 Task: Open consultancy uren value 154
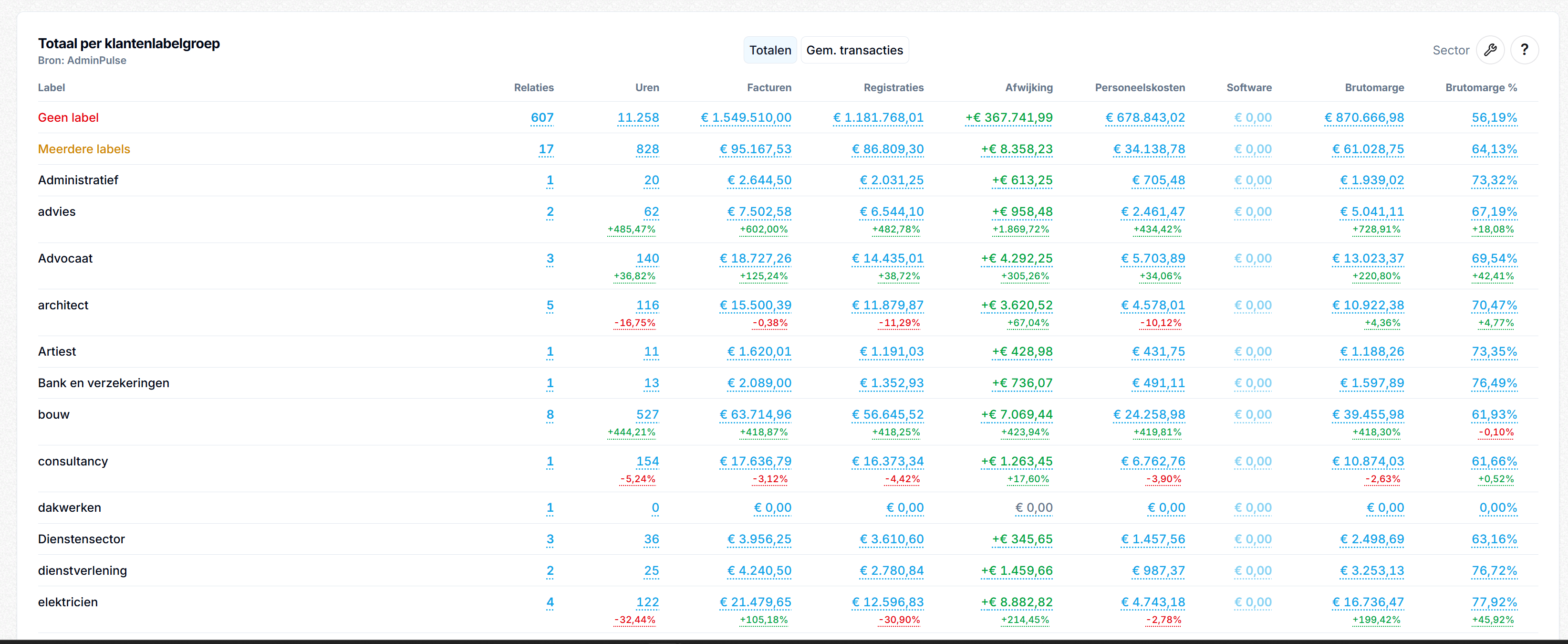(647, 462)
